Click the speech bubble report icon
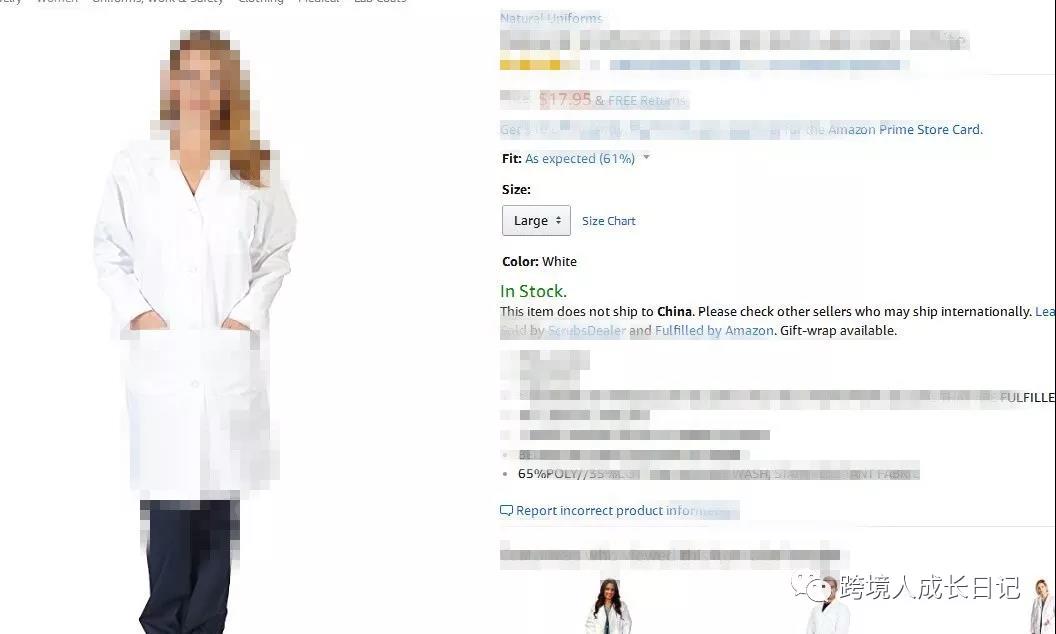The width and height of the screenshot is (1056, 634). (x=506, y=511)
